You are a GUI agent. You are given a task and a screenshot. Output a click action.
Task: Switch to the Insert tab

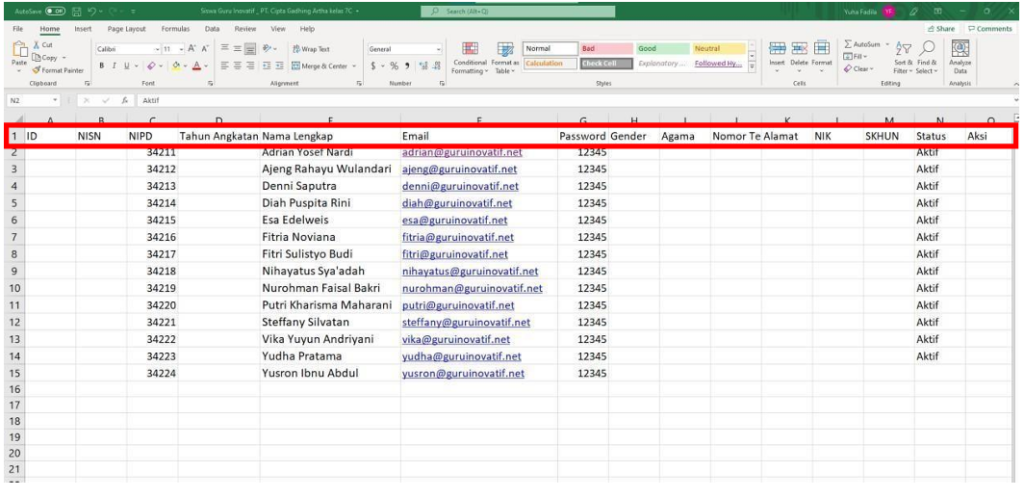(83, 29)
